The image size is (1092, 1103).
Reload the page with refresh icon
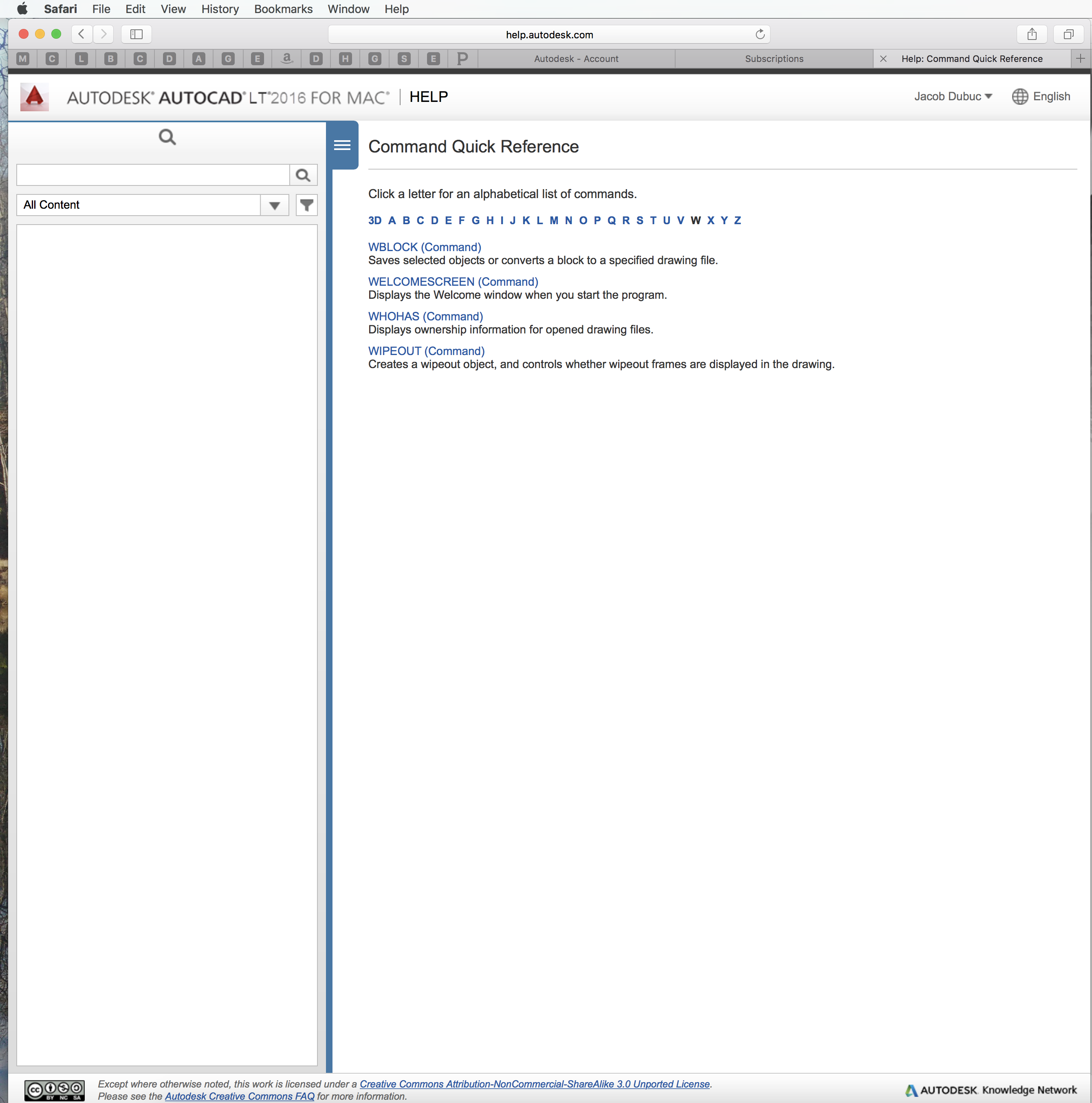click(760, 34)
